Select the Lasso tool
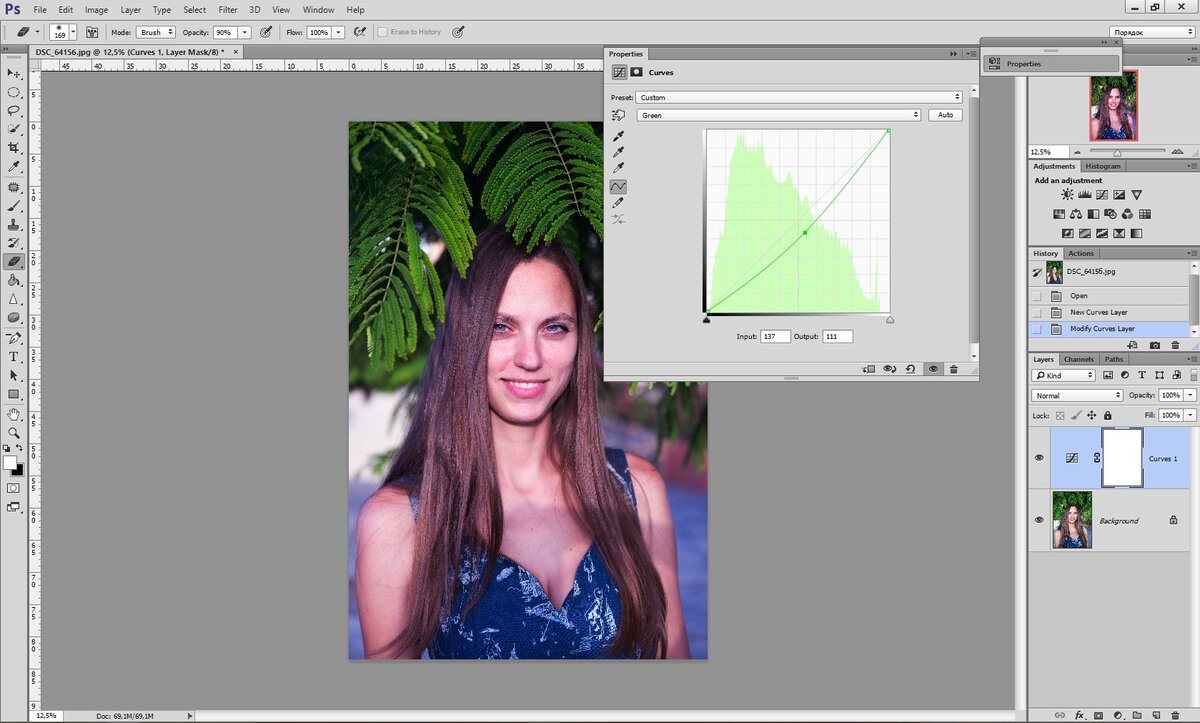Image resolution: width=1200 pixels, height=723 pixels. (15, 111)
